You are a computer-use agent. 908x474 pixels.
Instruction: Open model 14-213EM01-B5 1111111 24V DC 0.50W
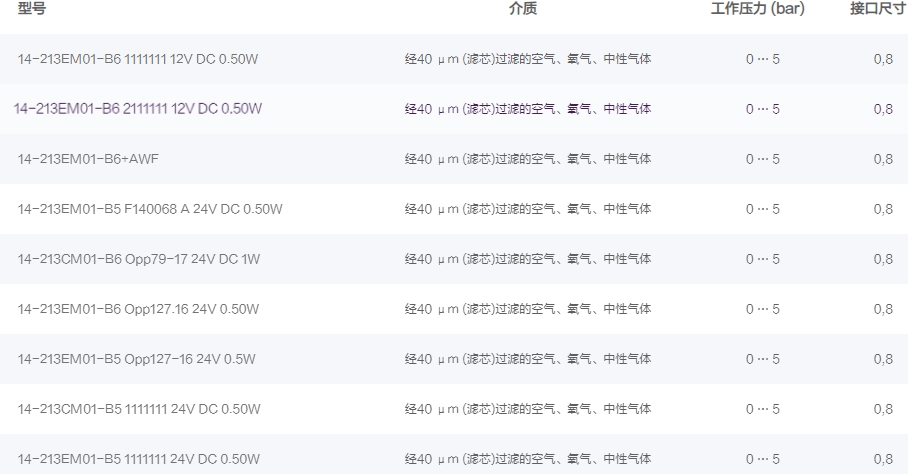point(139,460)
